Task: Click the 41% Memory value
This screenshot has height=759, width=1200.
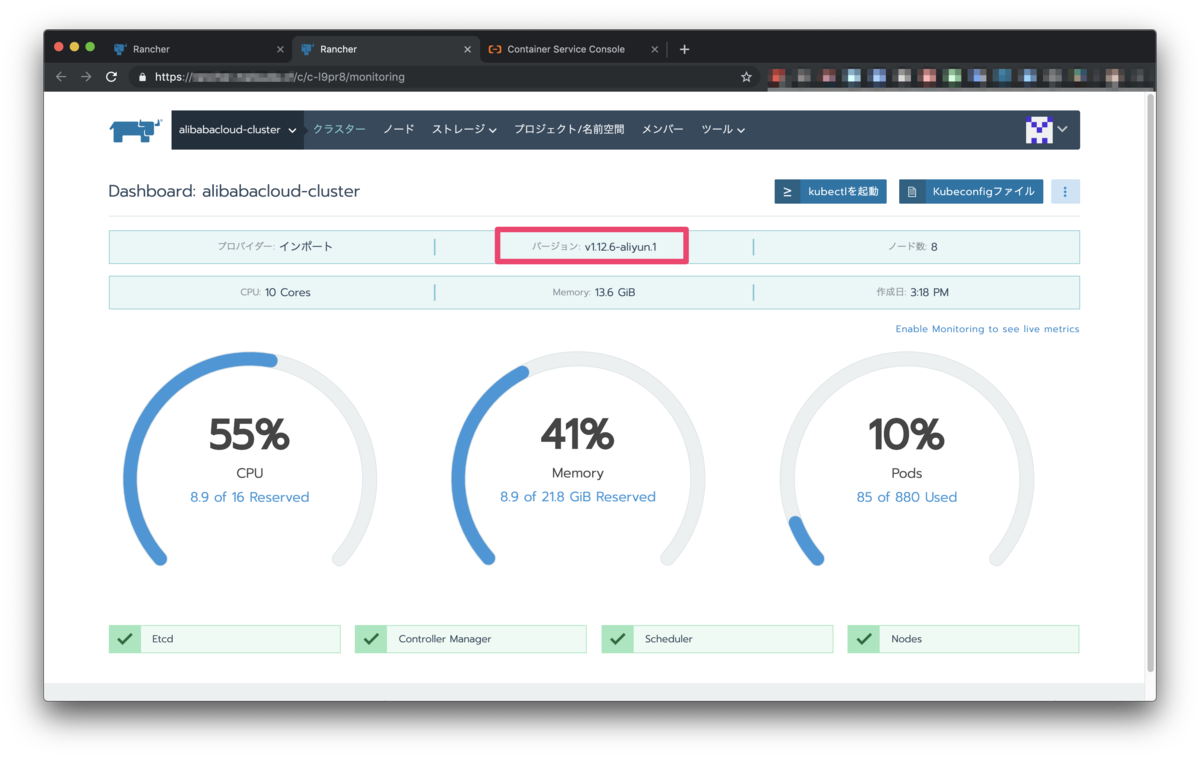Action: 578,435
